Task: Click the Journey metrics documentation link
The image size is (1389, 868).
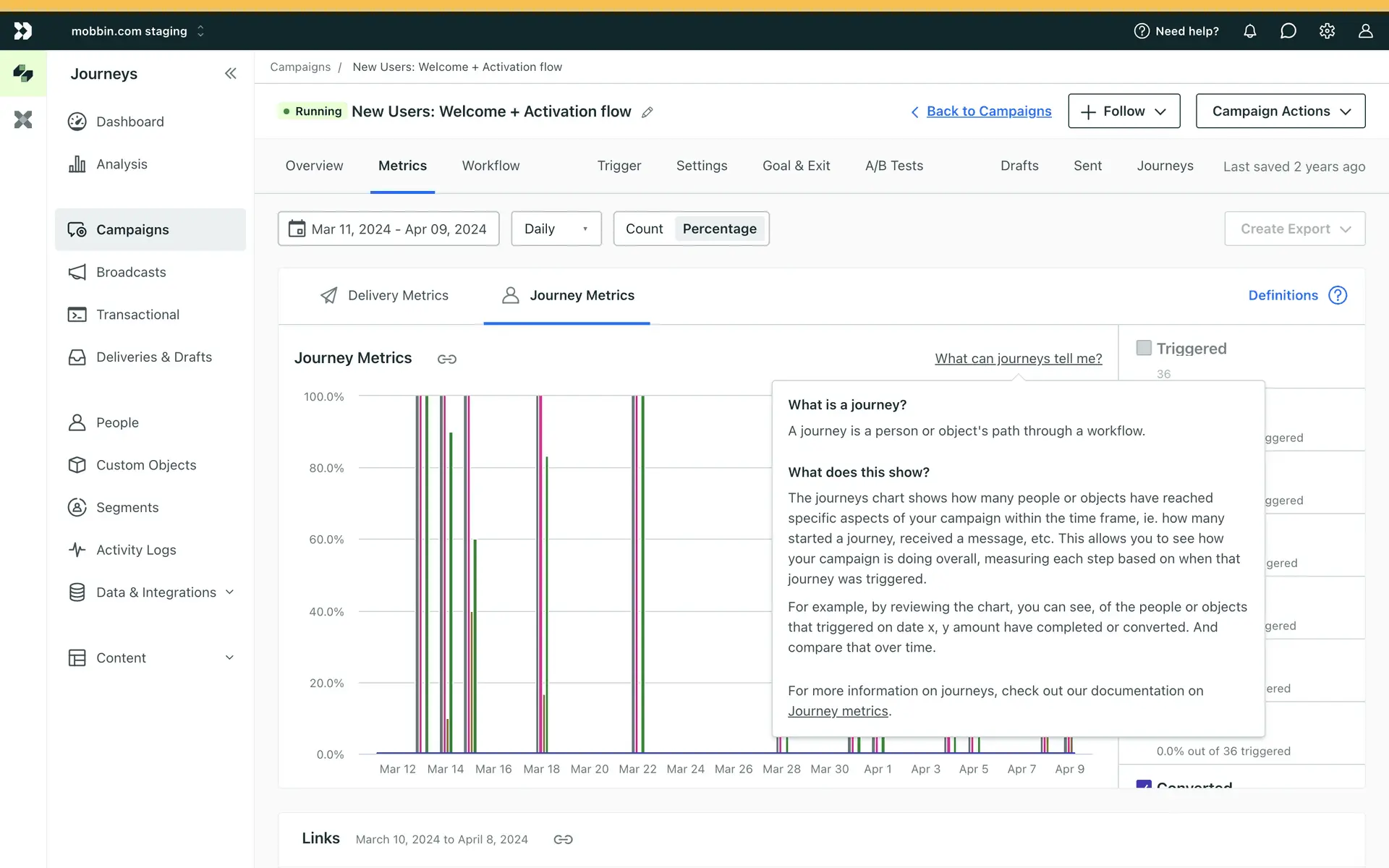Action: coord(838,711)
